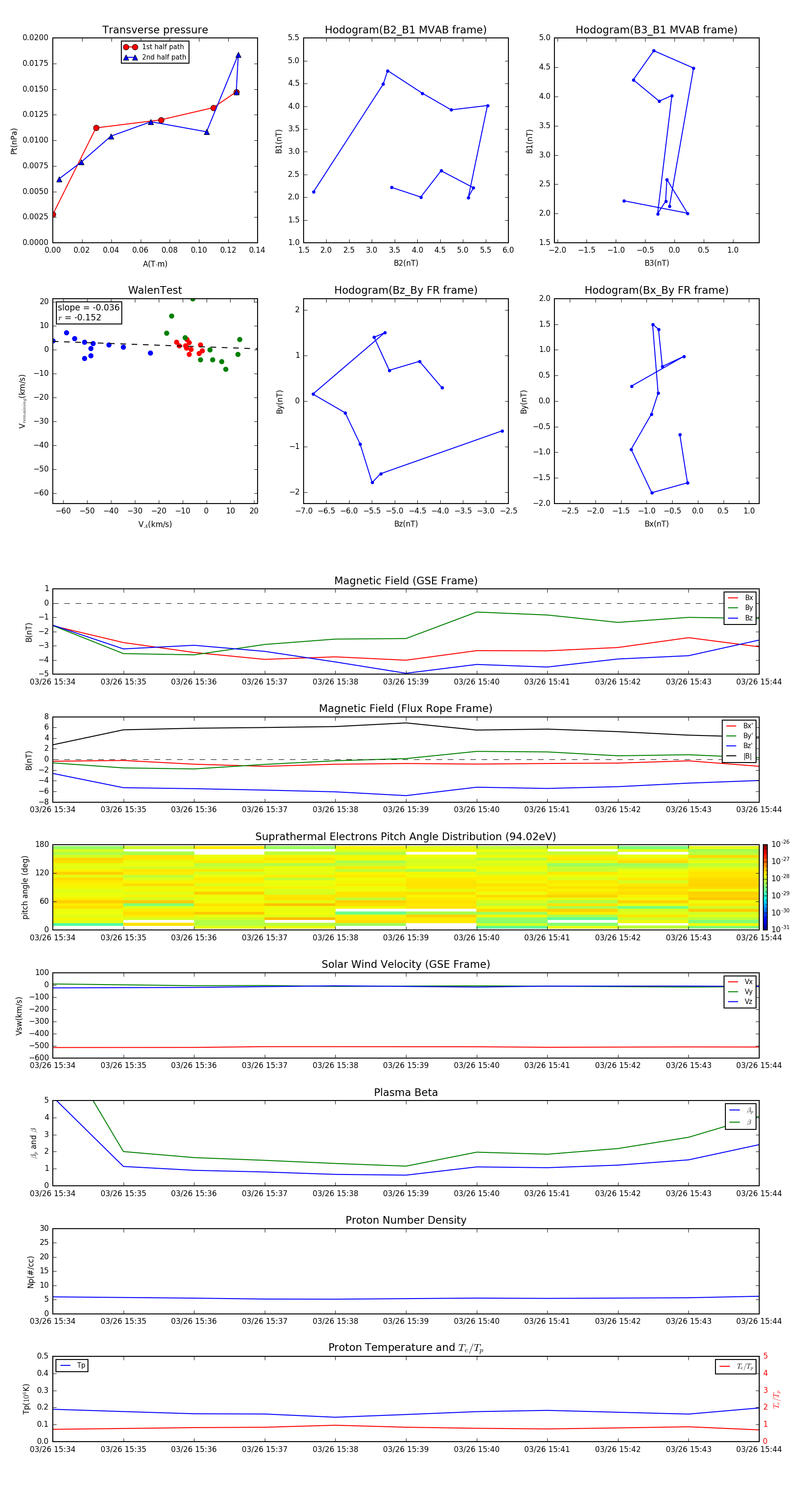Image resolution: width=812 pixels, height=1489 pixels.
Task: Click the 'r = -0.152' annotation
Action: point(79,317)
